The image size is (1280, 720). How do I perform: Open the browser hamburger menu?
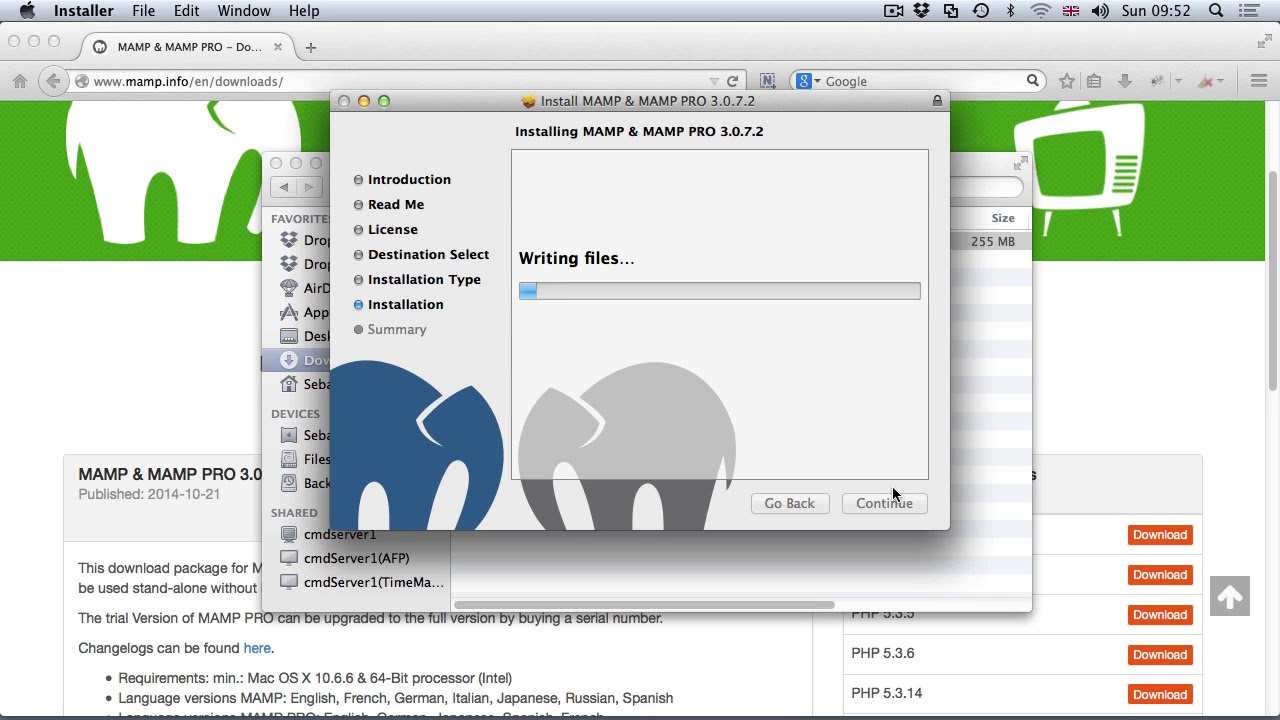pos(1259,81)
